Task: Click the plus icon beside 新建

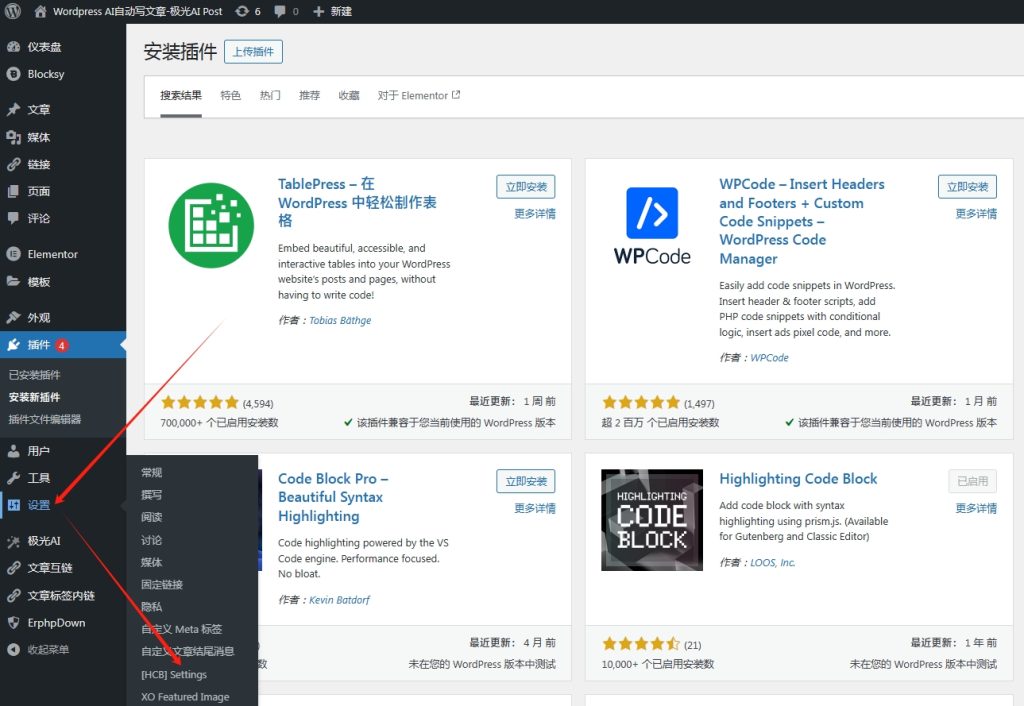Action: pyautogui.click(x=319, y=11)
